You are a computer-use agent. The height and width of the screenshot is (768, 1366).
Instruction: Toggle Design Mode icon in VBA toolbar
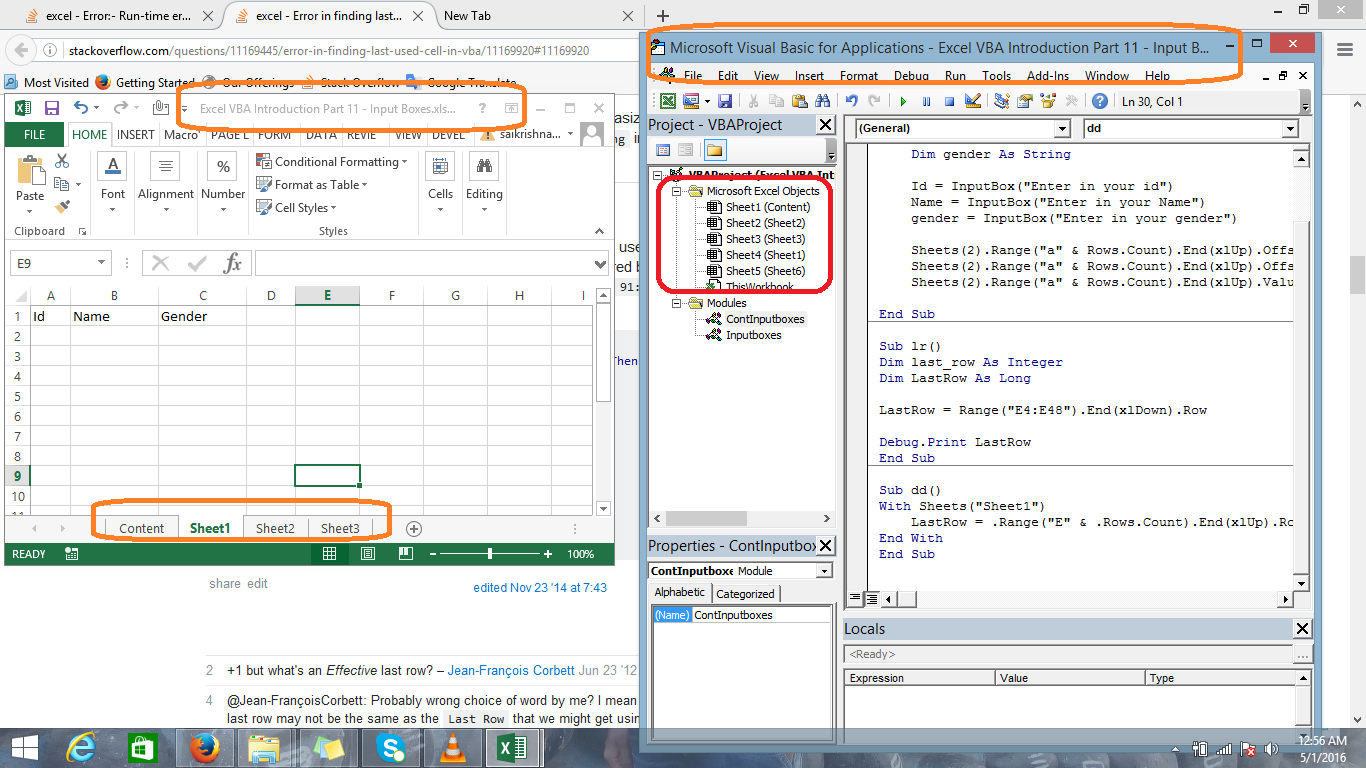(x=972, y=101)
